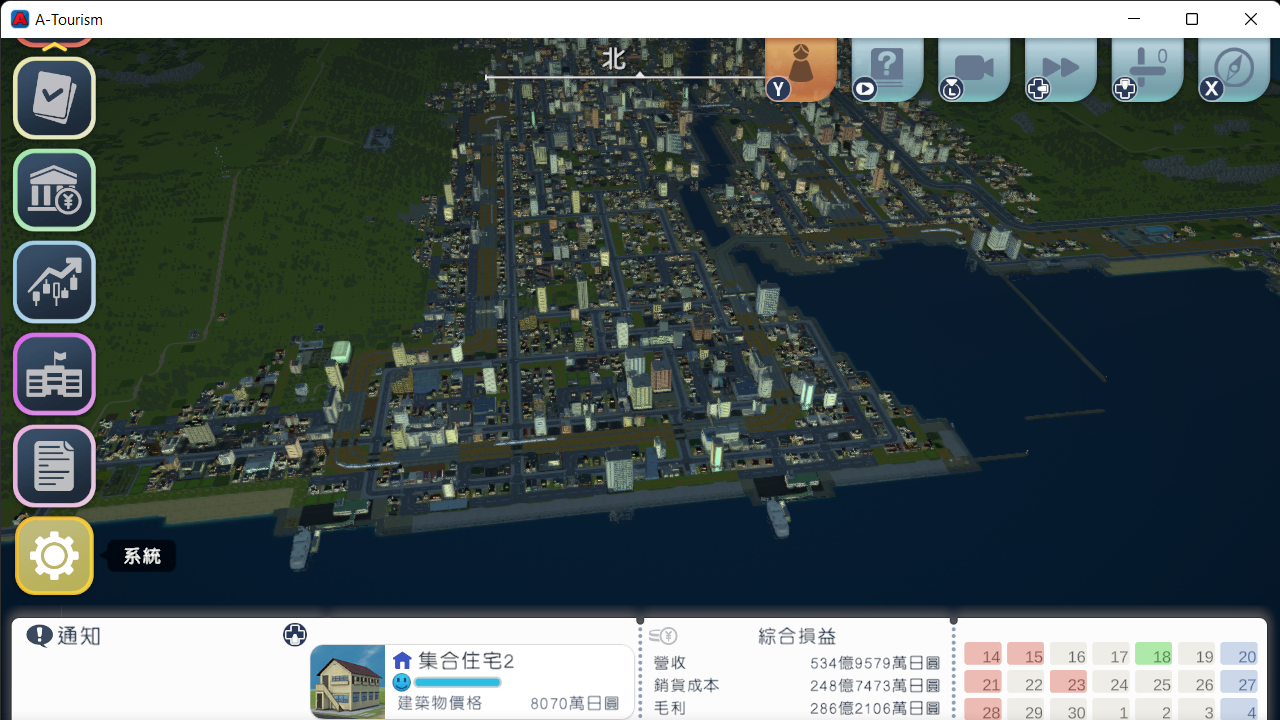Open the stock market chart menu
Image resolution: width=1280 pixels, height=720 pixels.
coord(54,282)
